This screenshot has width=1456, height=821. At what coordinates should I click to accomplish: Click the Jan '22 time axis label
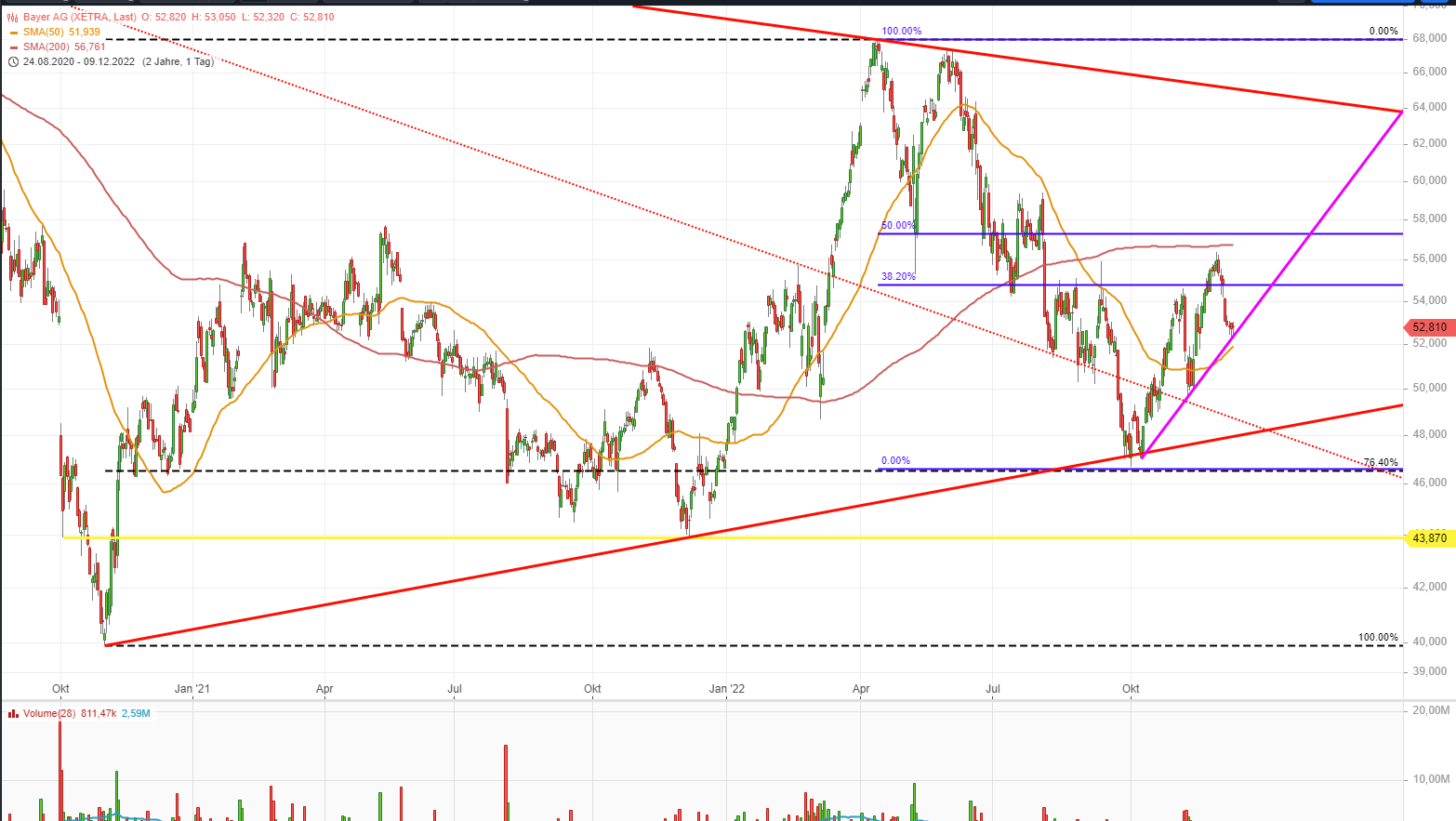click(x=727, y=689)
